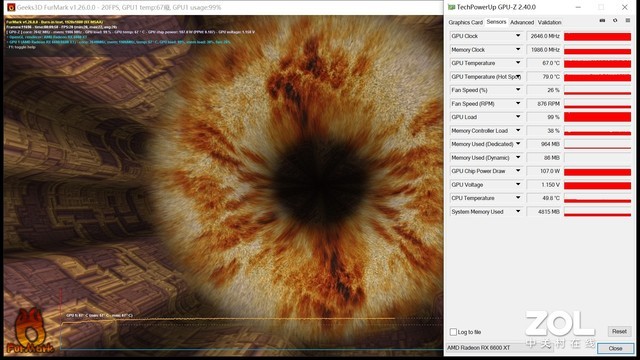Viewport: 640px width, 360px height.
Task: Switch to the Sensors tab
Action: coord(496,22)
